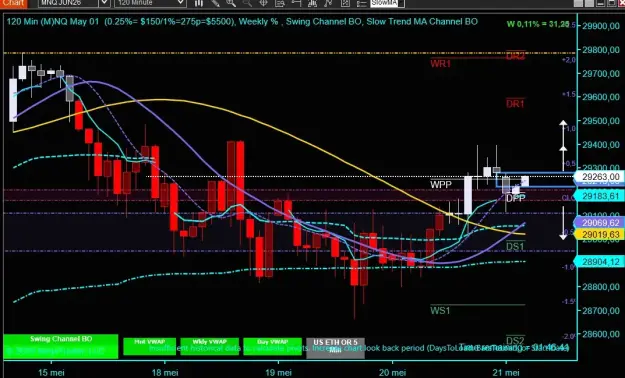Image resolution: width=625 pixels, height=378 pixels.
Task: Click the 19 mei date label
Action: pyautogui.click(x=278, y=372)
